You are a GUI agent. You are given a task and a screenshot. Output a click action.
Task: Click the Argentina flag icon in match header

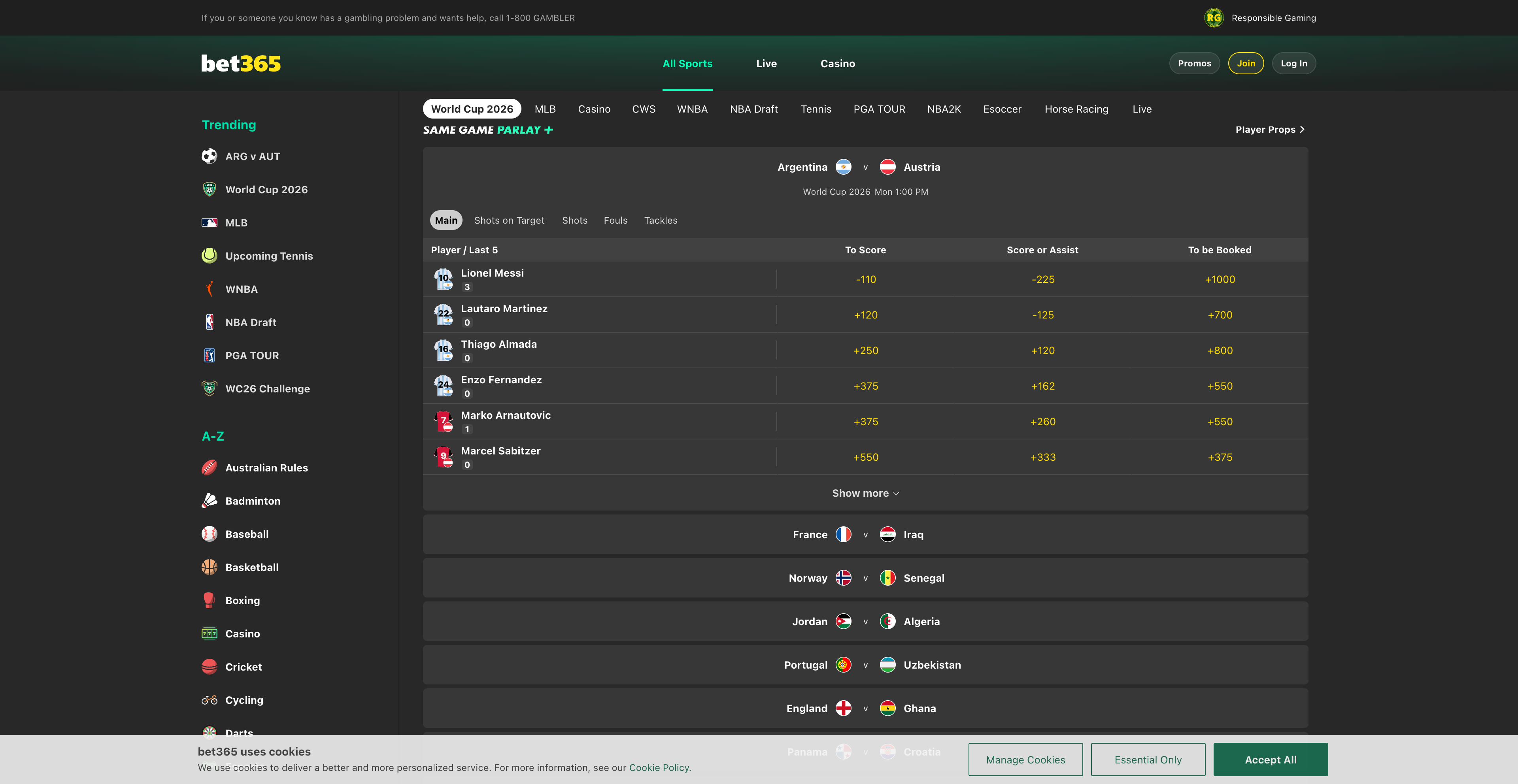pos(843,167)
